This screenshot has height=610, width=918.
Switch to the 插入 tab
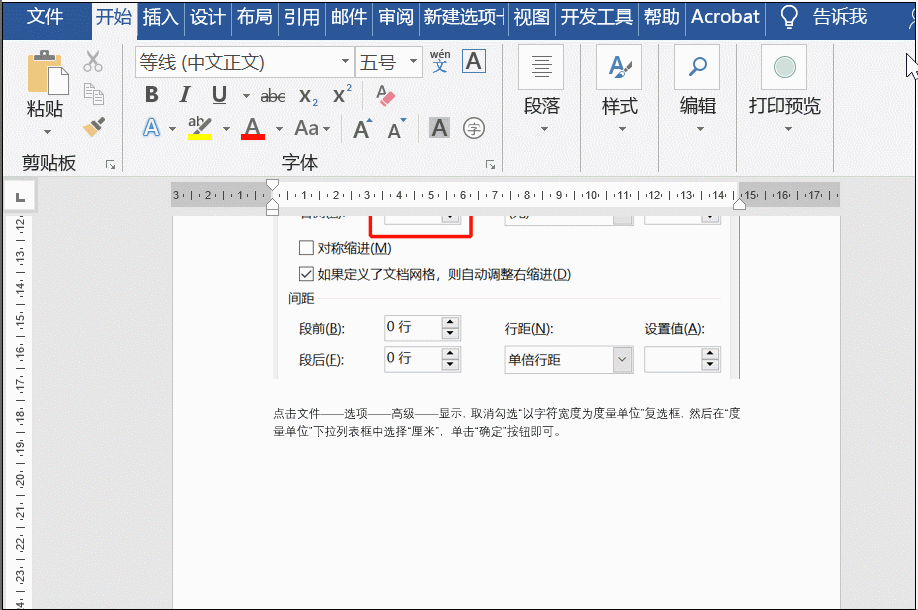160,17
